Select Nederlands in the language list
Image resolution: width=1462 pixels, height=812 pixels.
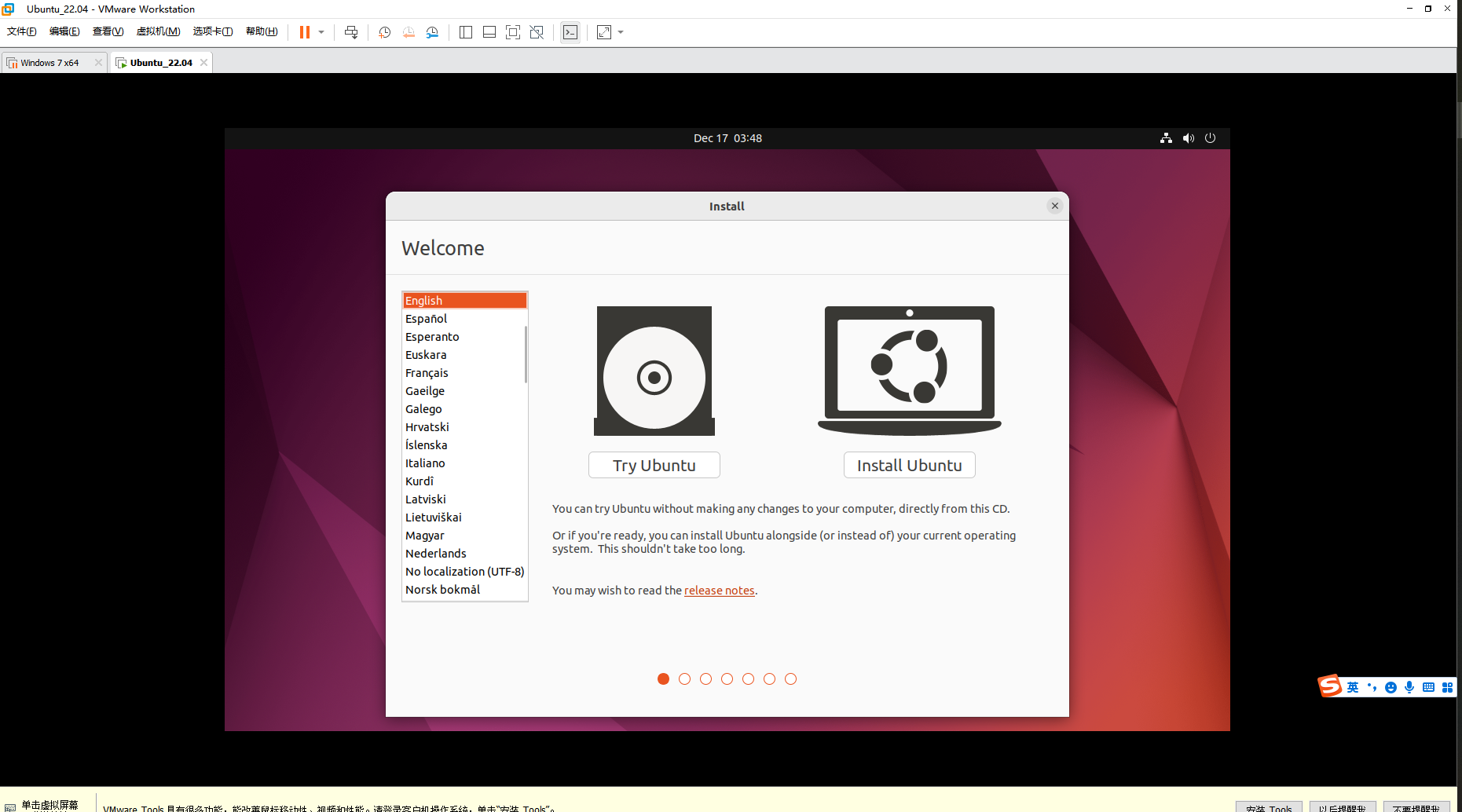tap(464, 554)
